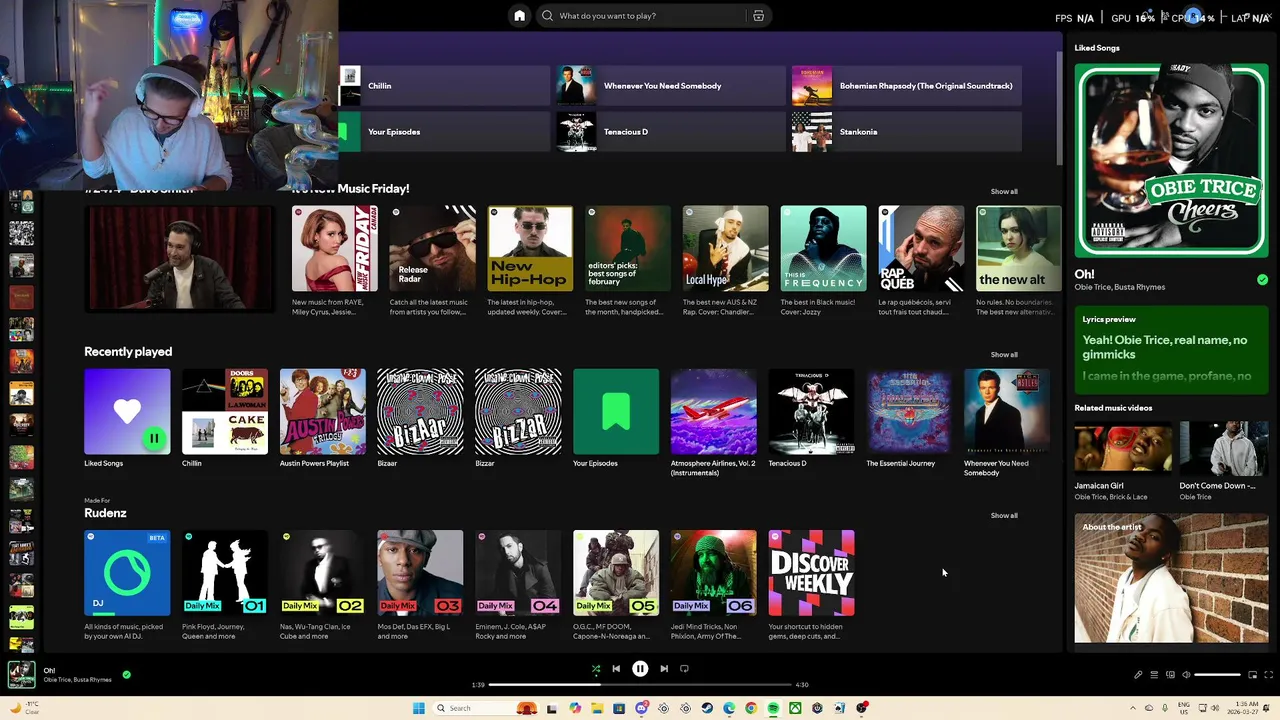Enter full screen player view
Image resolution: width=1280 pixels, height=720 pixels.
tap(1268, 675)
